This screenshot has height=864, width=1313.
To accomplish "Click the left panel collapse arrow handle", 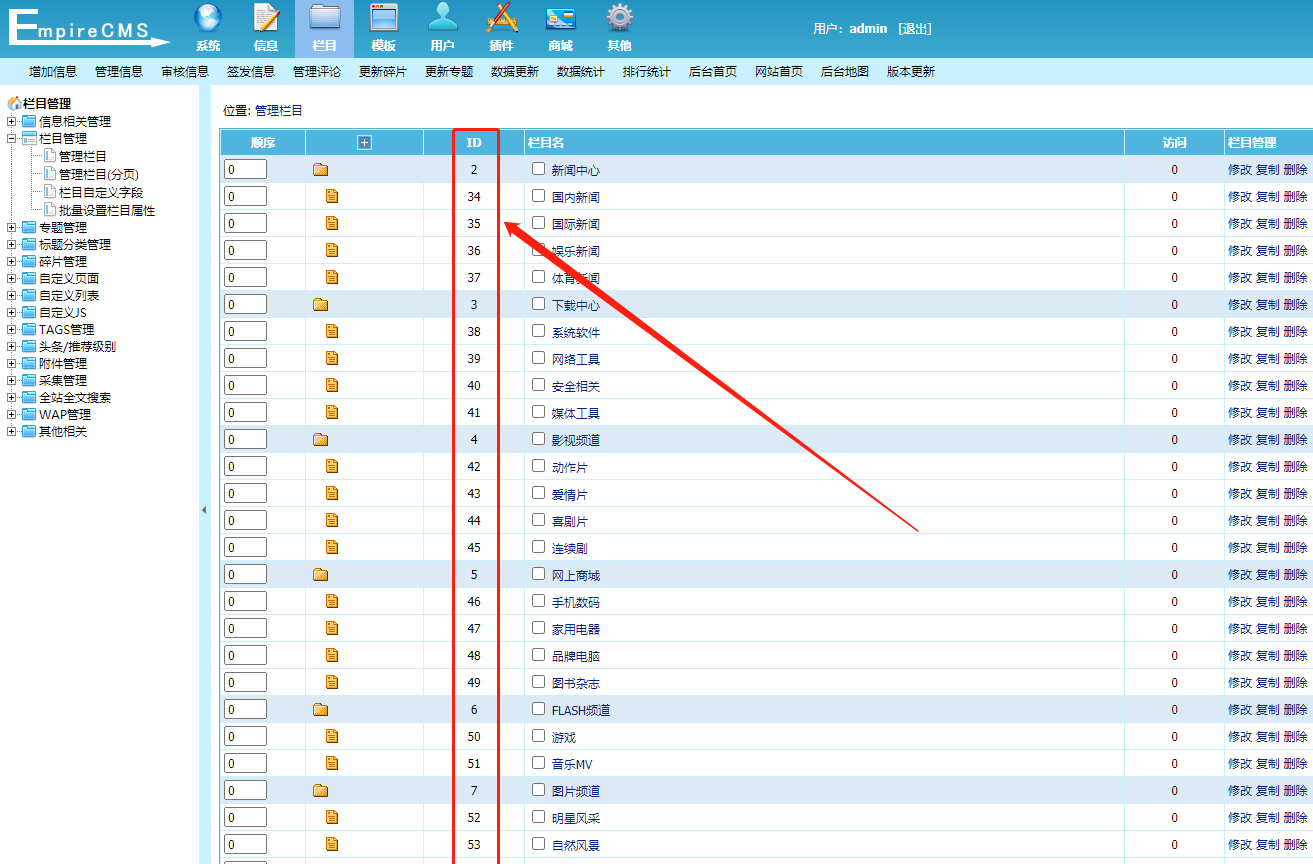I will pos(204,510).
